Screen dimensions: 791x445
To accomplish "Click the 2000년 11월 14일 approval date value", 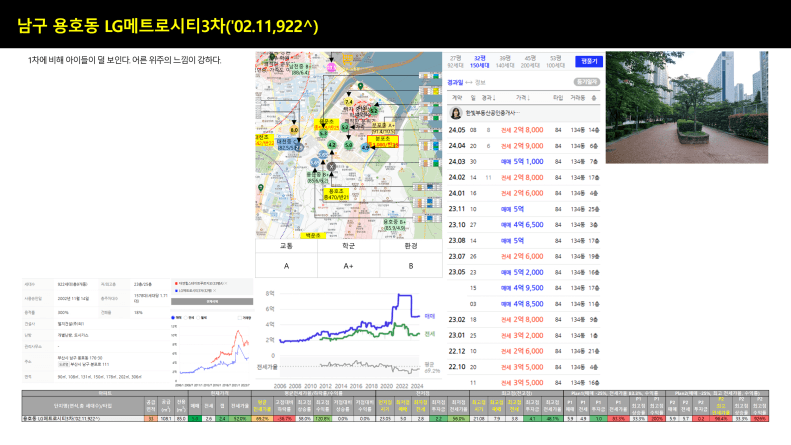I will click(73, 299).
